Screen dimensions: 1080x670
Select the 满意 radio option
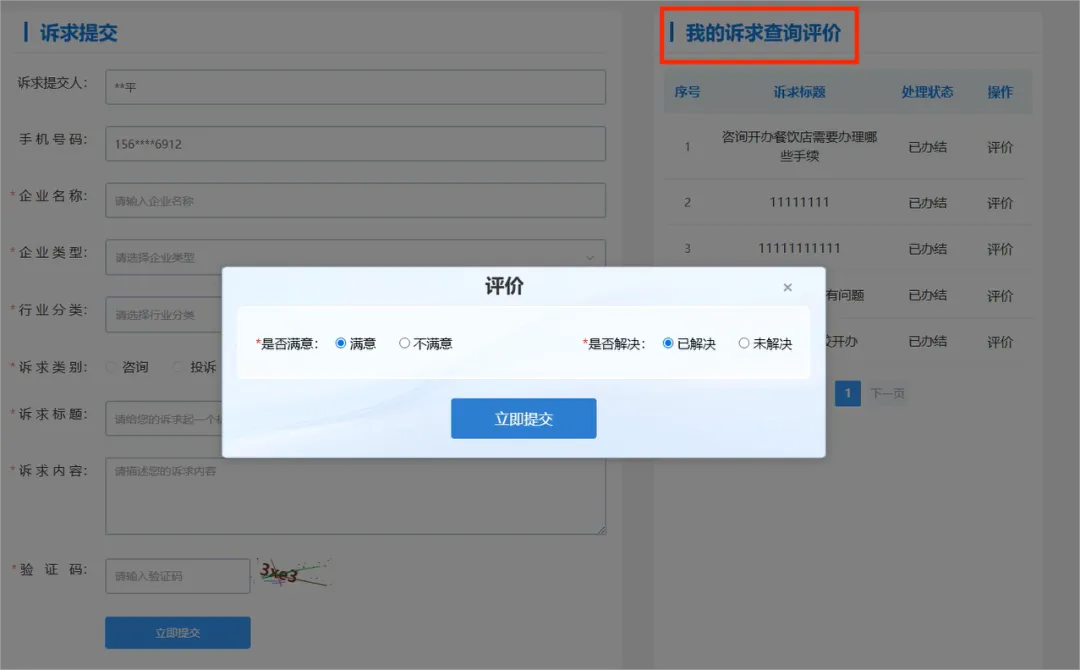click(x=341, y=343)
